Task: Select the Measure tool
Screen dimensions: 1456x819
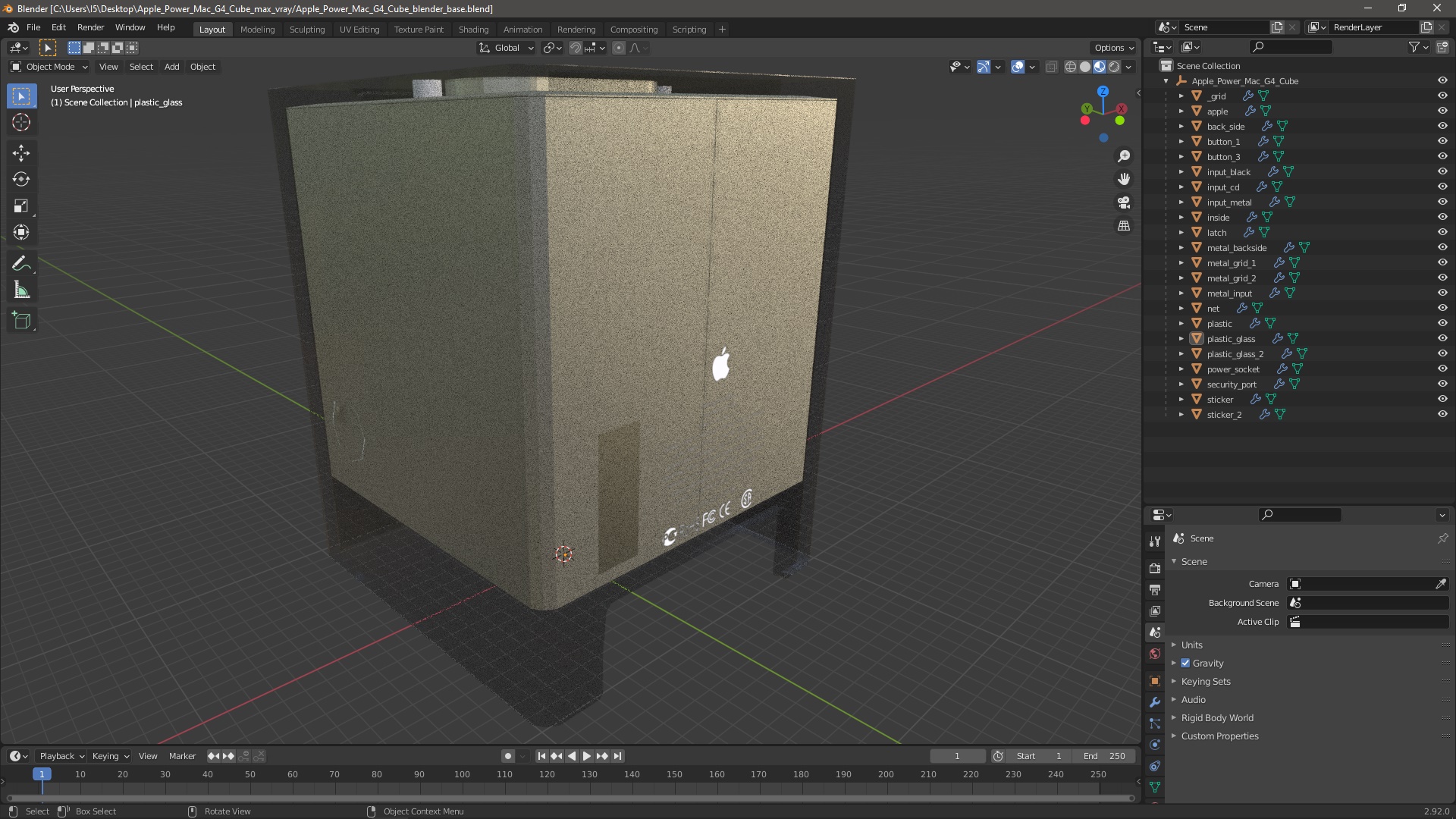Action: tap(21, 290)
